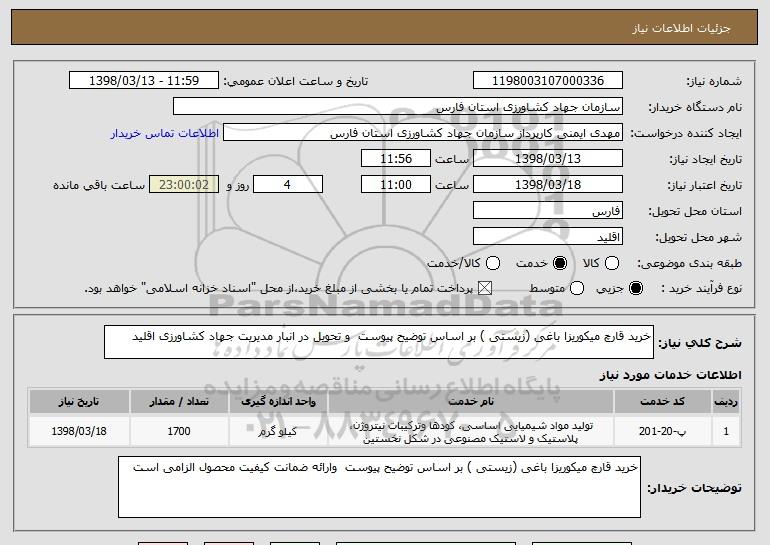Click row number 1 cell

pos(726,431)
